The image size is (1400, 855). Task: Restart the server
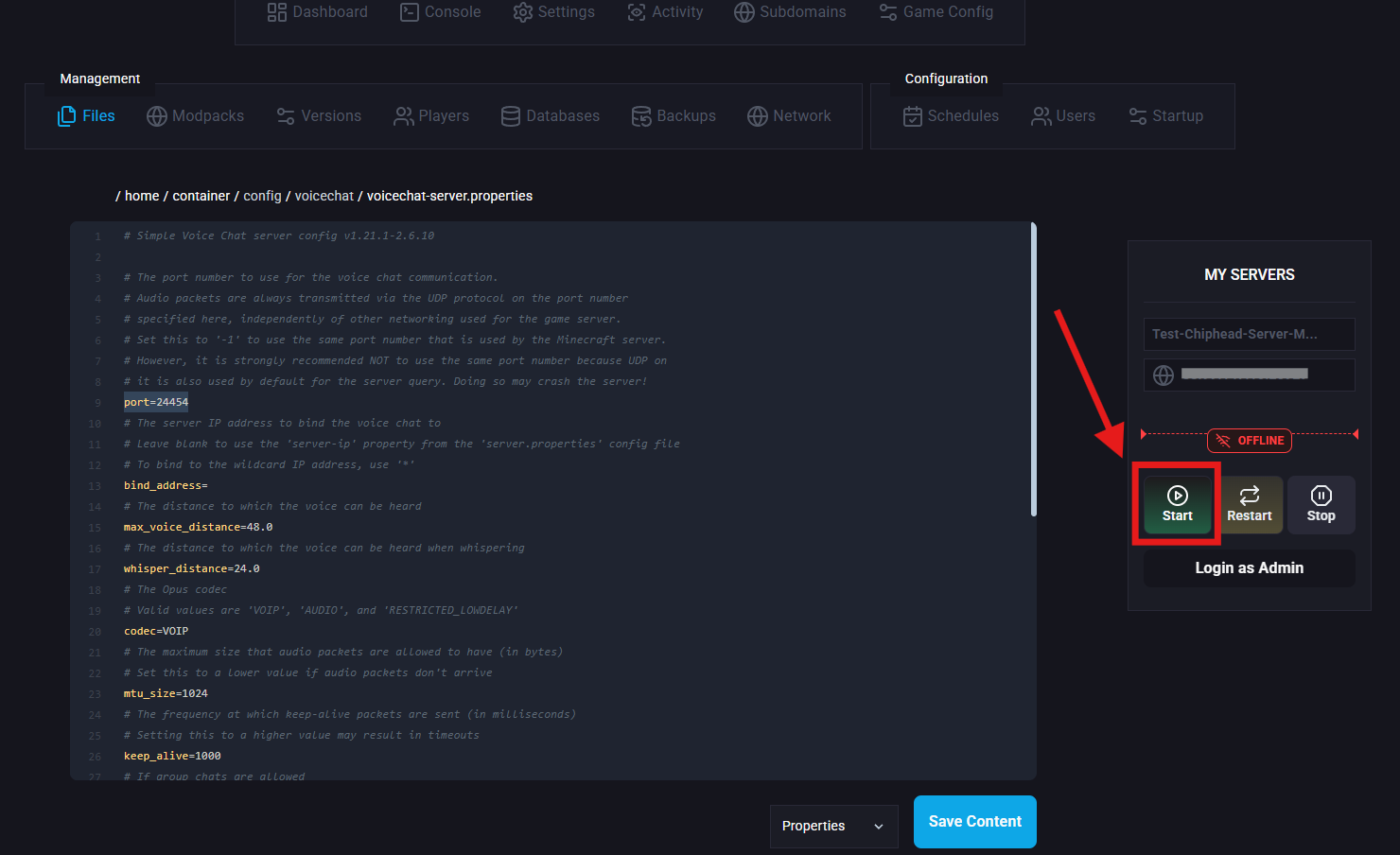pos(1250,505)
